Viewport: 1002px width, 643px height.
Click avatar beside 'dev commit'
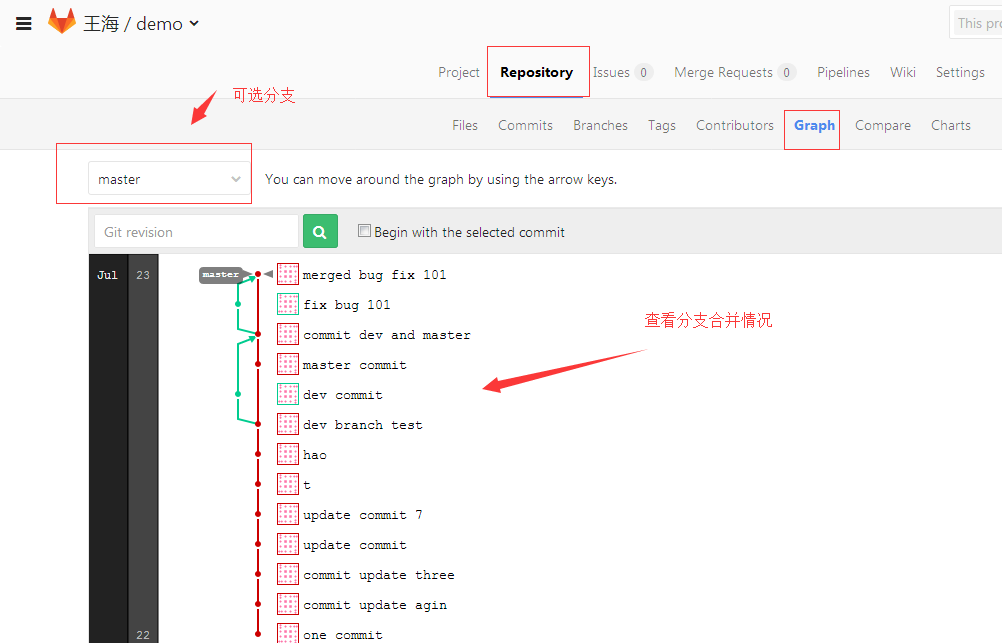click(288, 394)
